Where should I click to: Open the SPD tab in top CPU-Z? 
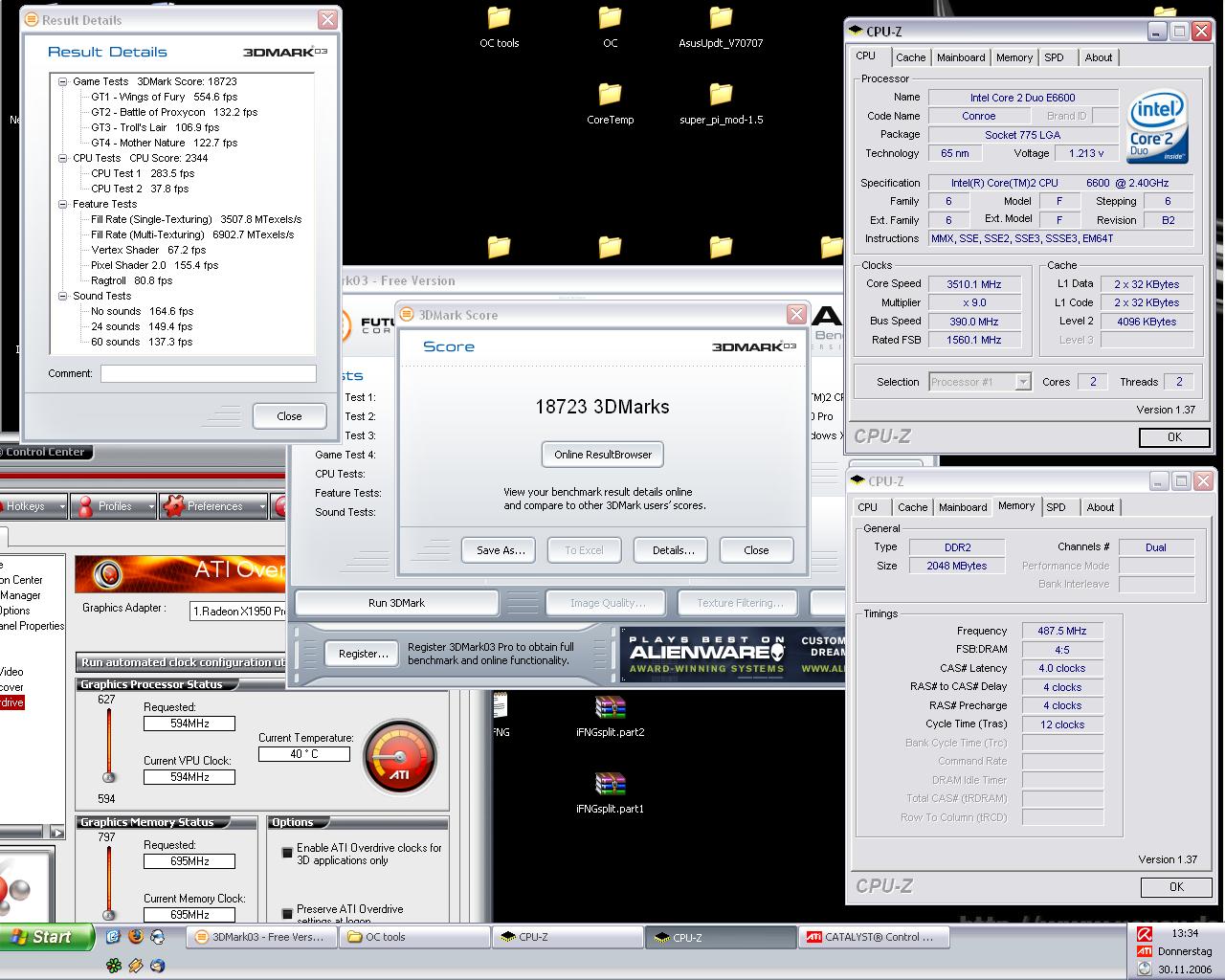point(1054,57)
